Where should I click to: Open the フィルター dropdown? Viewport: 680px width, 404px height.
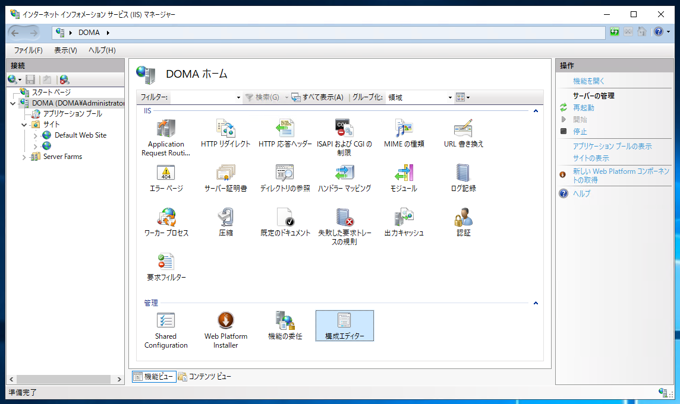(x=239, y=97)
